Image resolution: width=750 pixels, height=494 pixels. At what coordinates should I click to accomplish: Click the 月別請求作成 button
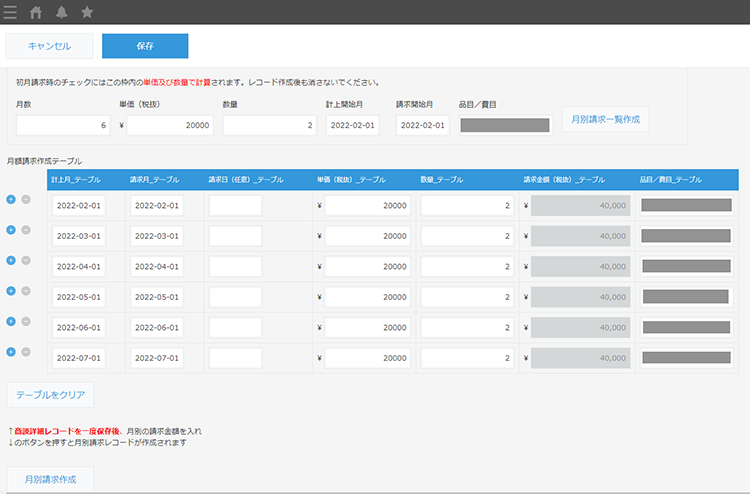click(x=50, y=479)
